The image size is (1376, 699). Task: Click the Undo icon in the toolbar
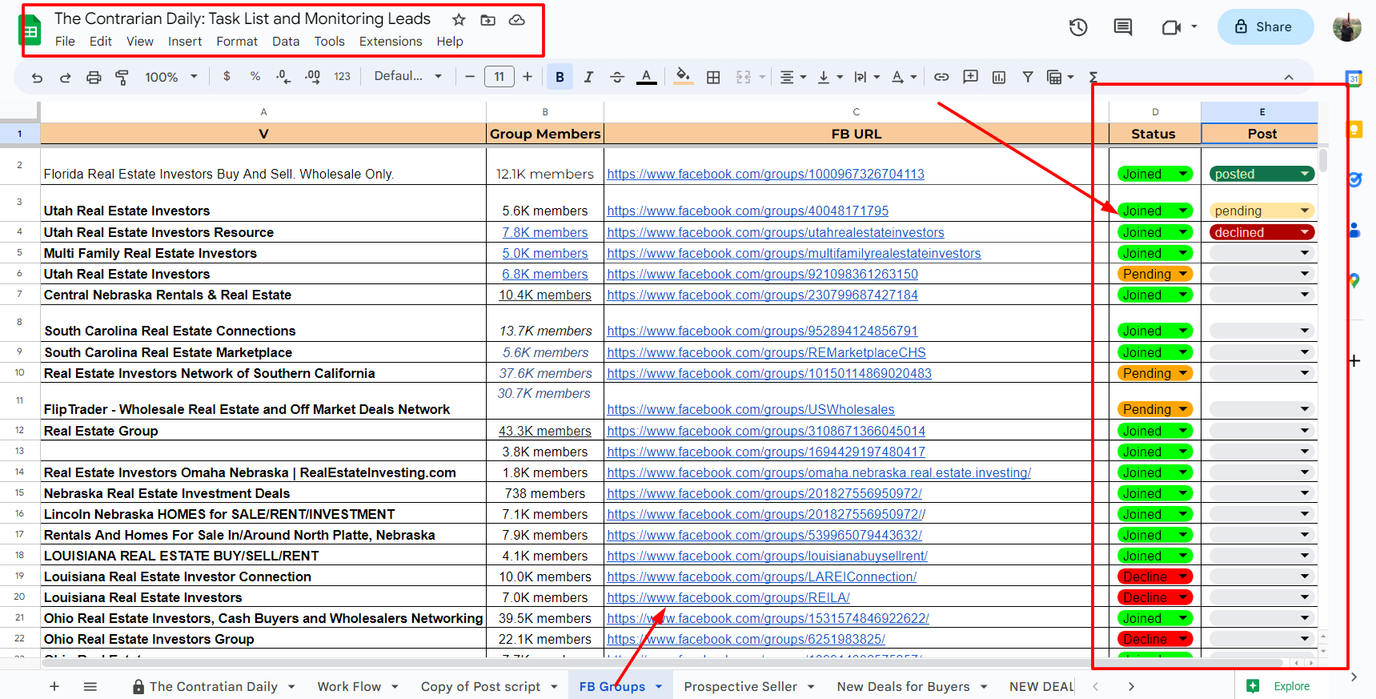[x=37, y=77]
